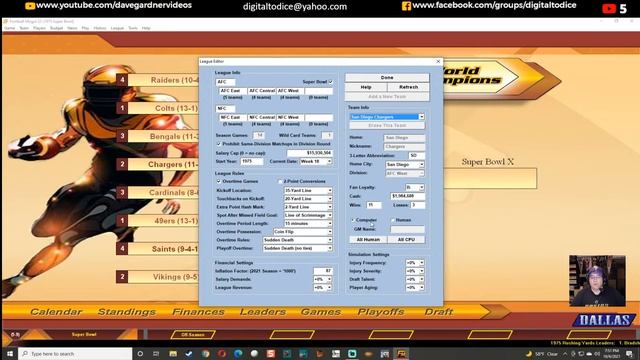Click the Wins input field
The width and height of the screenshot is (640, 360).
point(373,205)
